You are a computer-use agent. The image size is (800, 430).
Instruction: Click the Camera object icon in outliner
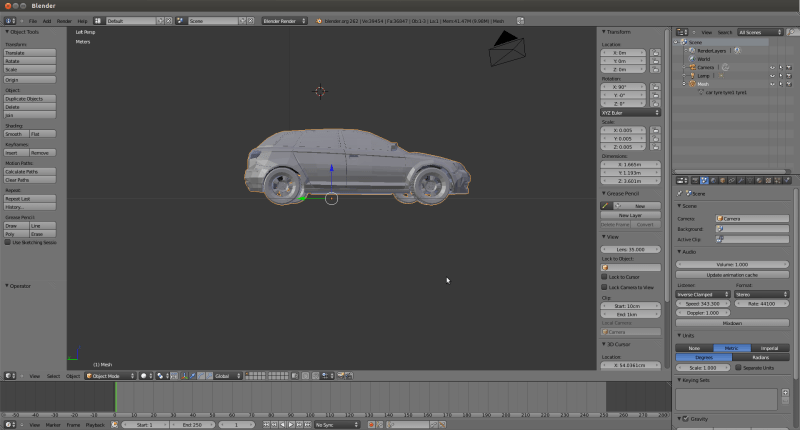click(x=692, y=67)
